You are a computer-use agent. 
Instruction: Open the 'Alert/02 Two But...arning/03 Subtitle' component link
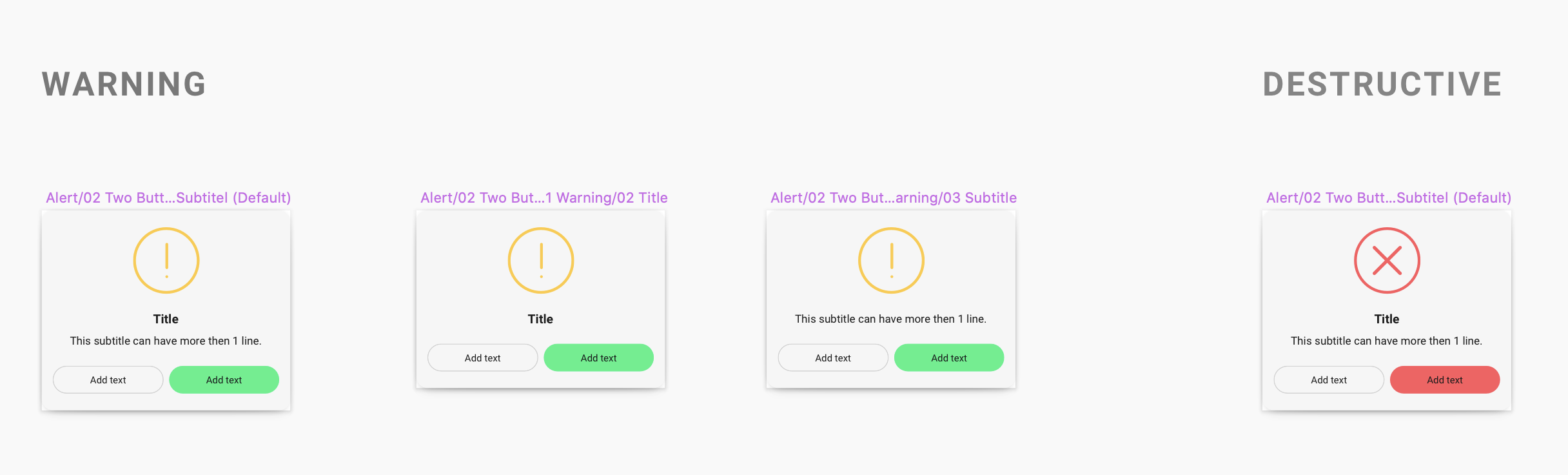[893, 197]
